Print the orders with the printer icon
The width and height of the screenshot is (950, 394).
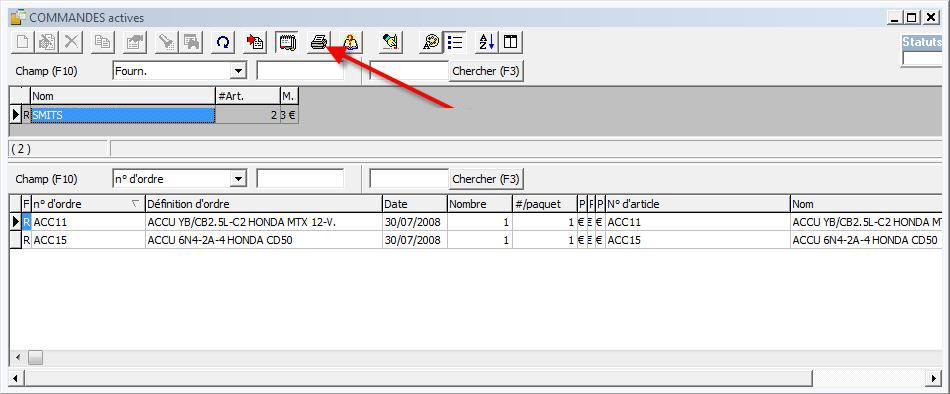pos(319,42)
